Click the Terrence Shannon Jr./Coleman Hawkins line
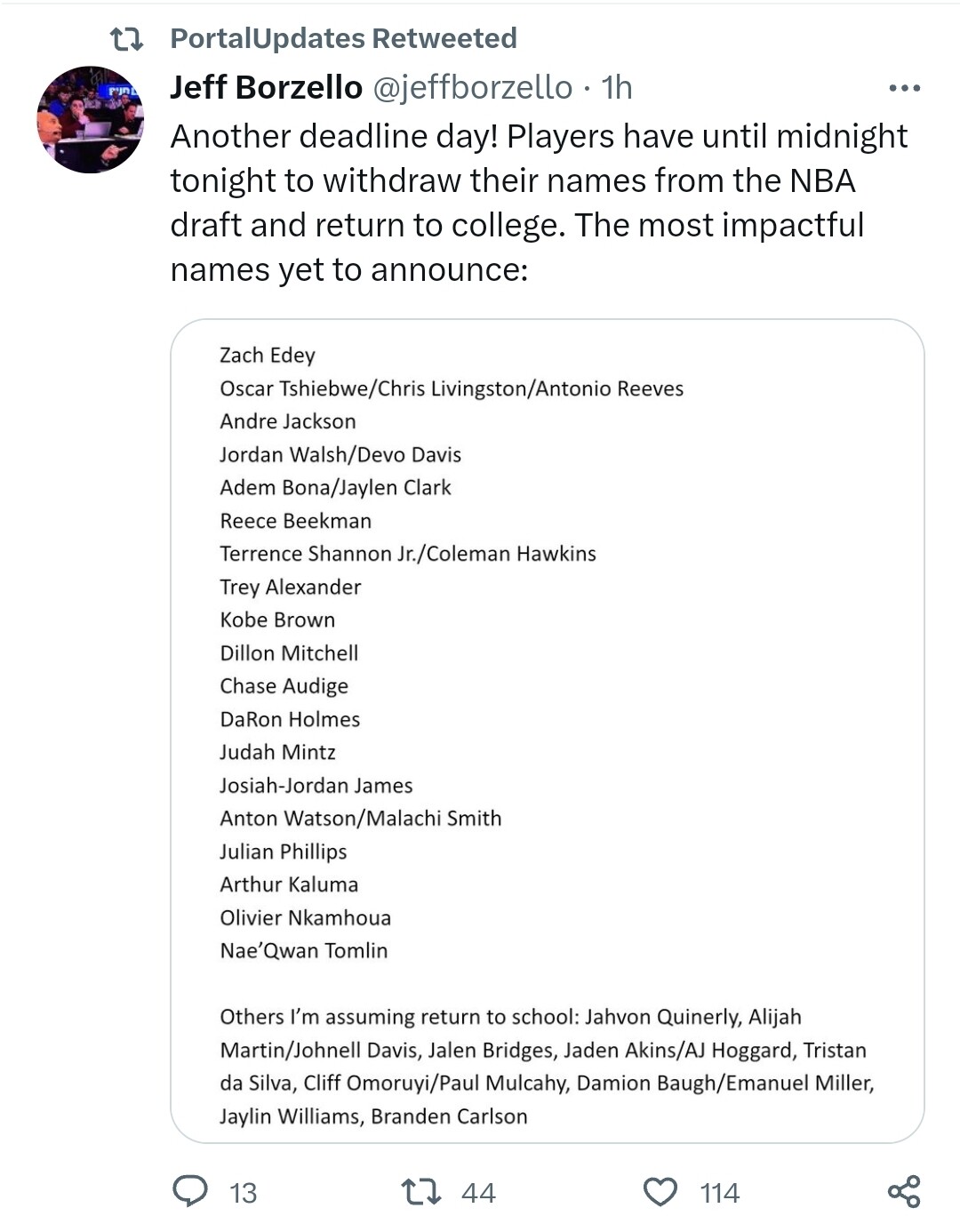 (x=408, y=554)
